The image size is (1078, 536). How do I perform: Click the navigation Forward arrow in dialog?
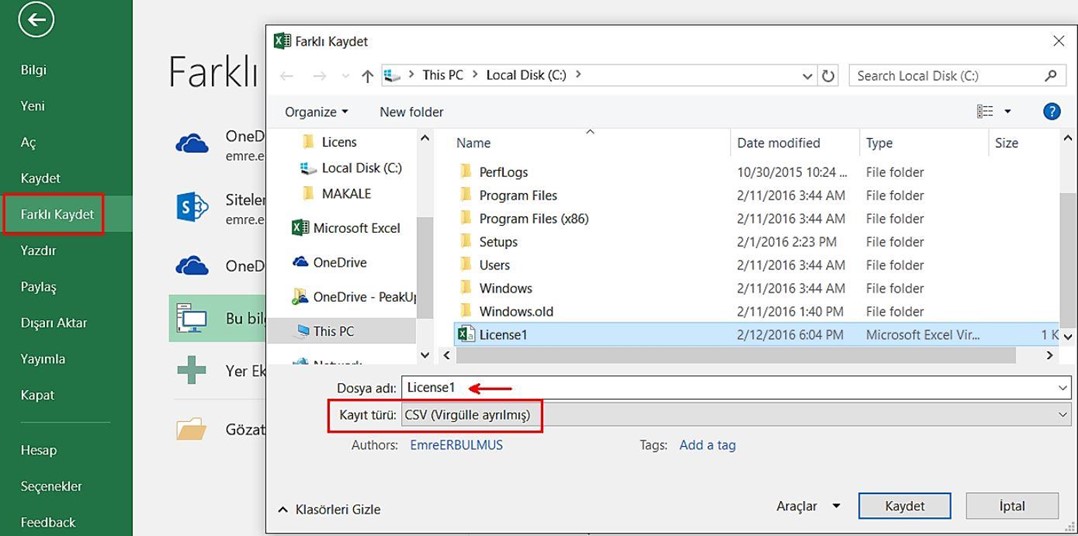pos(320,76)
